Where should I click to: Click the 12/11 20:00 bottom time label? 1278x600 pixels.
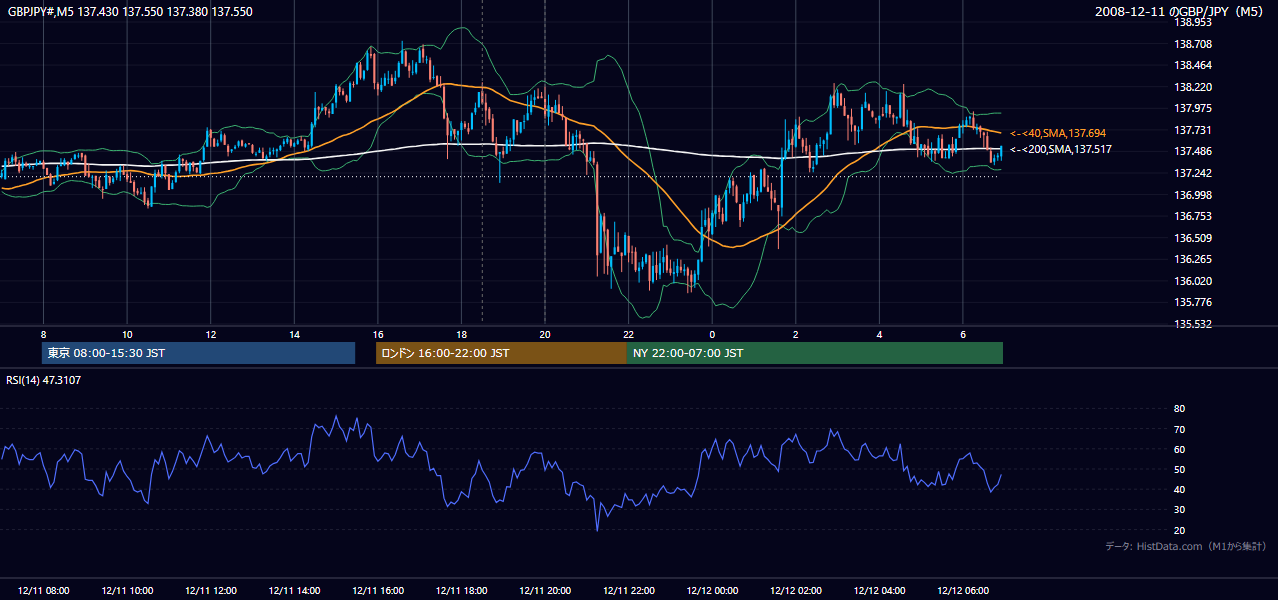click(545, 591)
